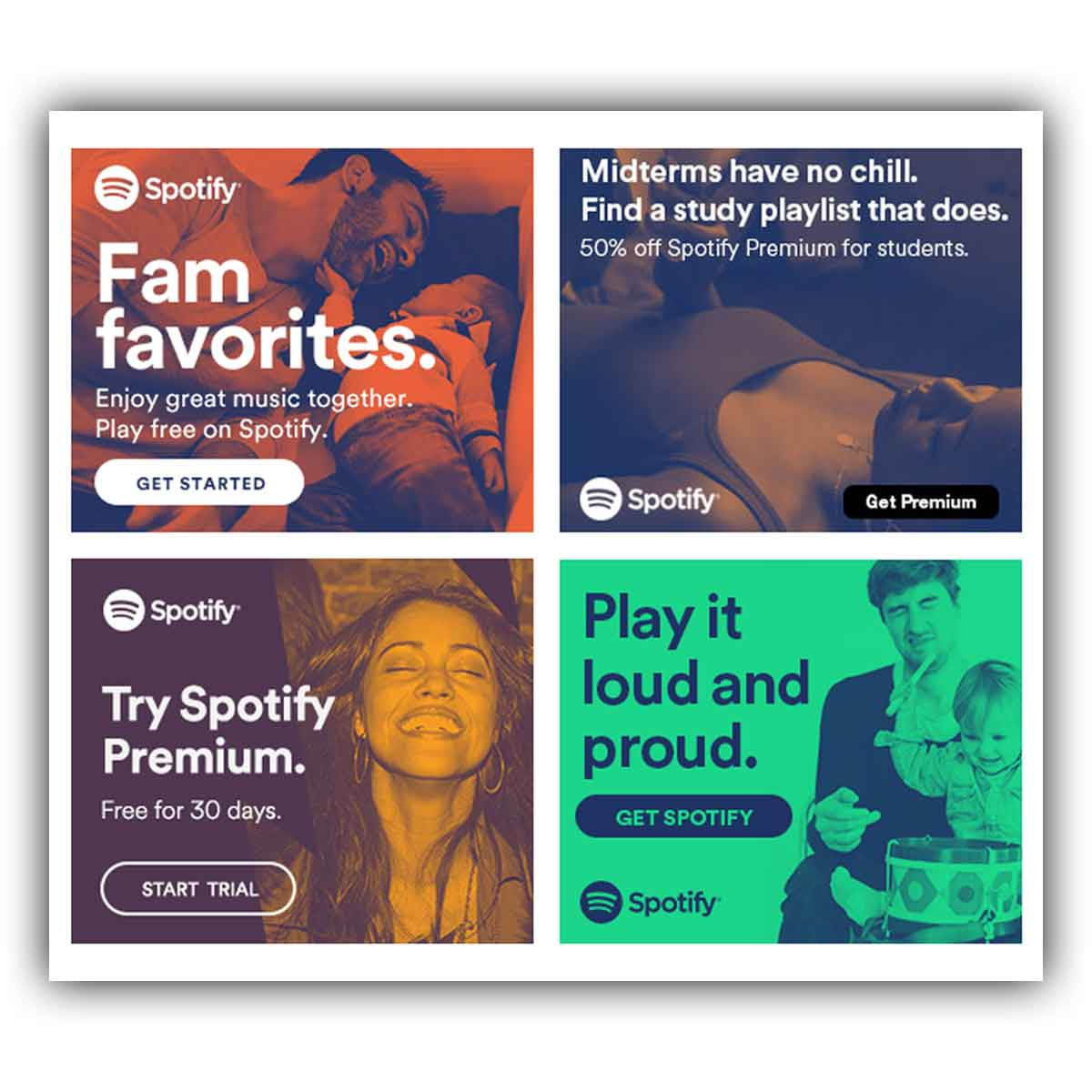Viewport: 1092px width, 1092px height.
Task: Click 'Find a study playlist that does.' text
Action: tap(794, 210)
